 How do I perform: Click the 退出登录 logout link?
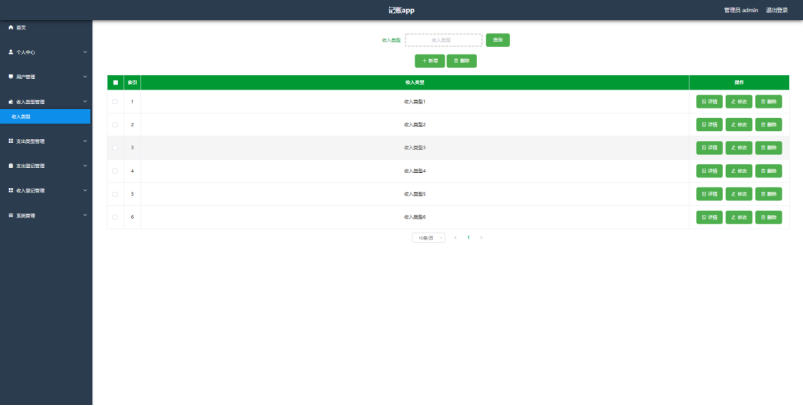[x=776, y=10]
